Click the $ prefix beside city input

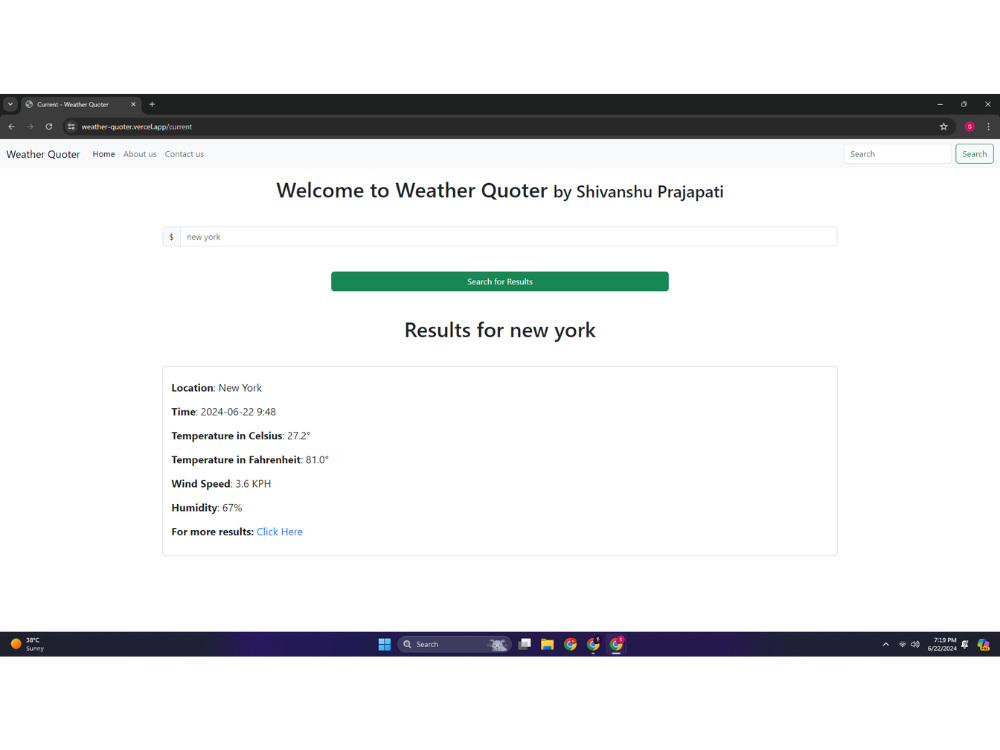pos(172,237)
